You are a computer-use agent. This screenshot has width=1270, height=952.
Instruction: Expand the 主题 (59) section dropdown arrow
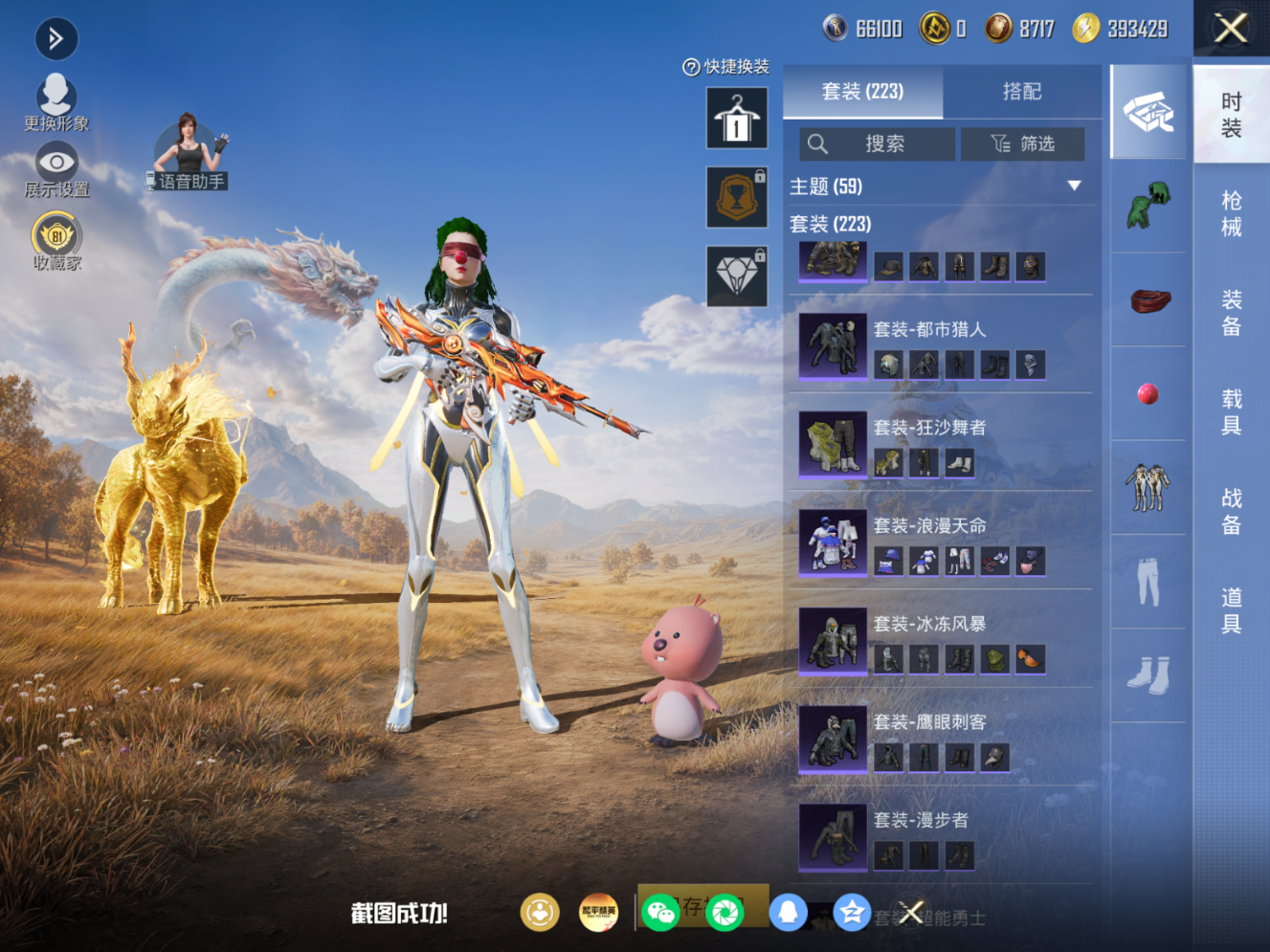click(x=1074, y=186)
